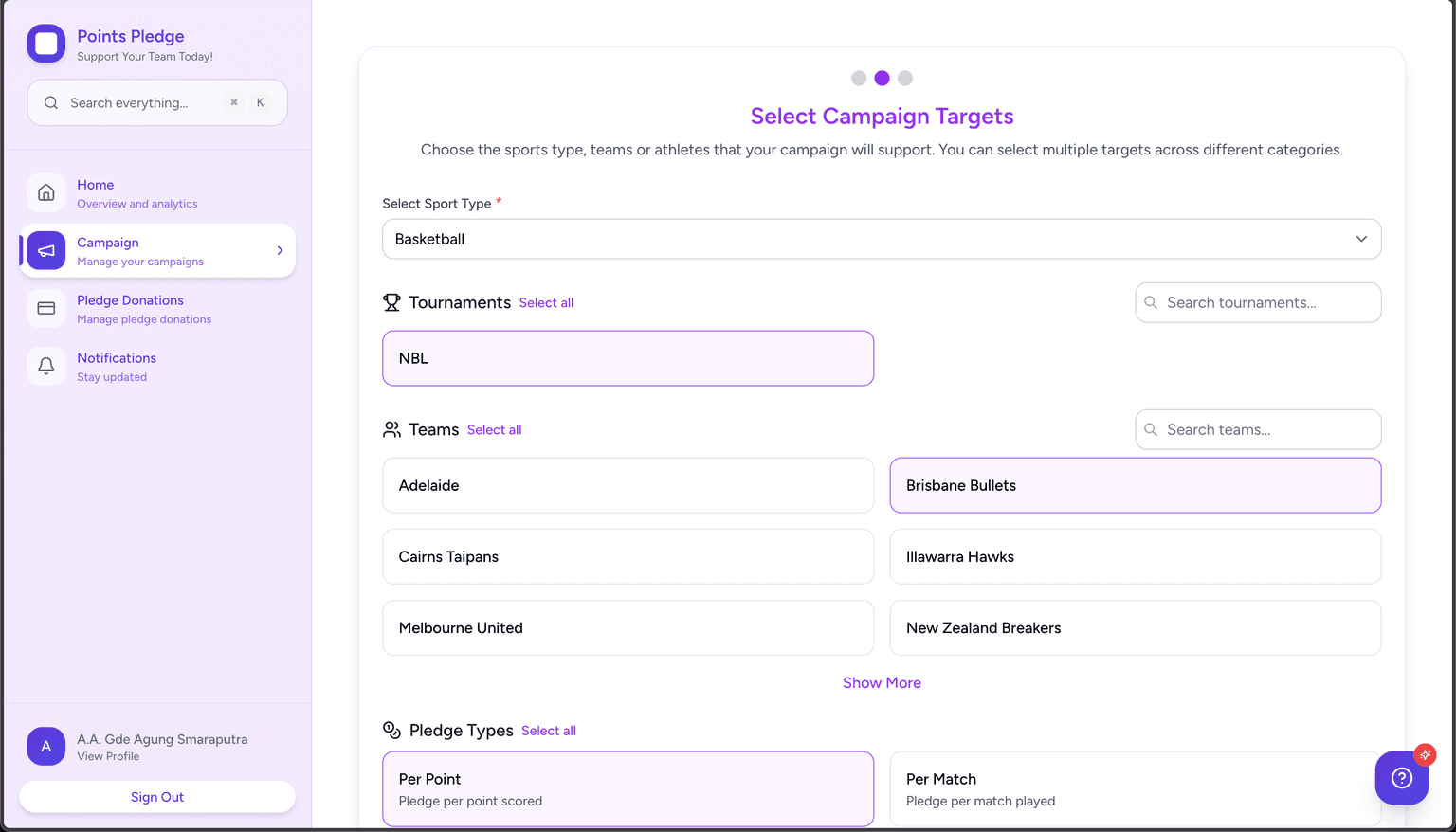
Task: Open the help question-mark bubble
Action: [1401, 778]
